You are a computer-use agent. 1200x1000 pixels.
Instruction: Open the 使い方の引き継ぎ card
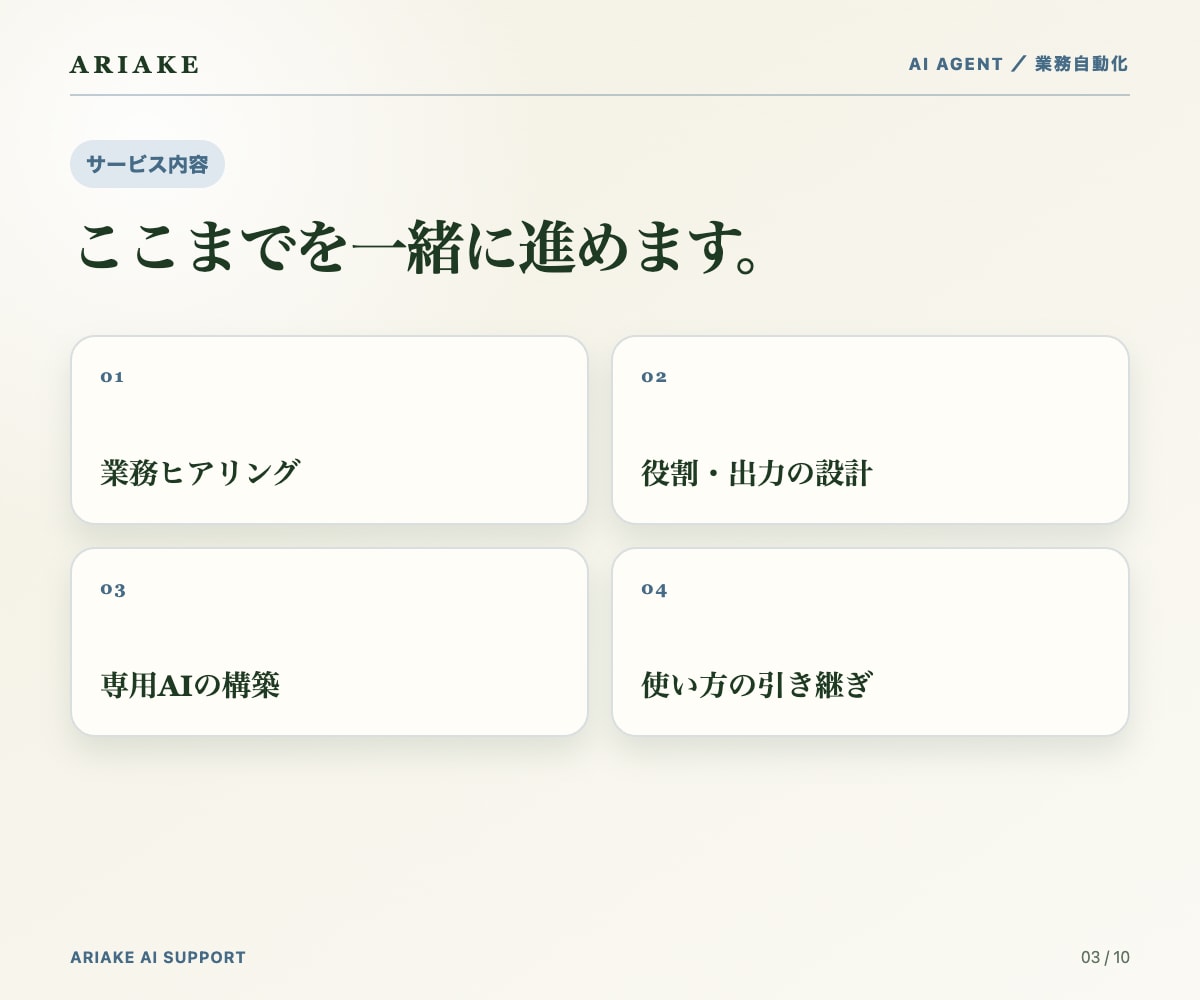[870, 642]
